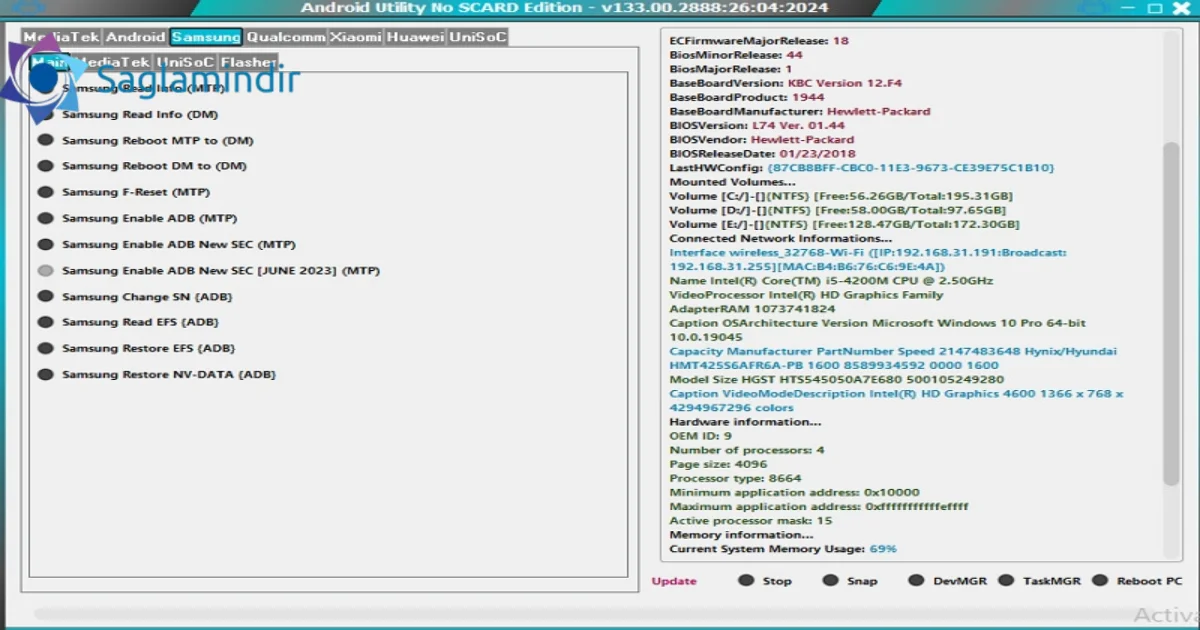Screen dimensions: 1200x630
Task: Select Samsung Restore EFS {ADB}
Action: pos(136,348)
